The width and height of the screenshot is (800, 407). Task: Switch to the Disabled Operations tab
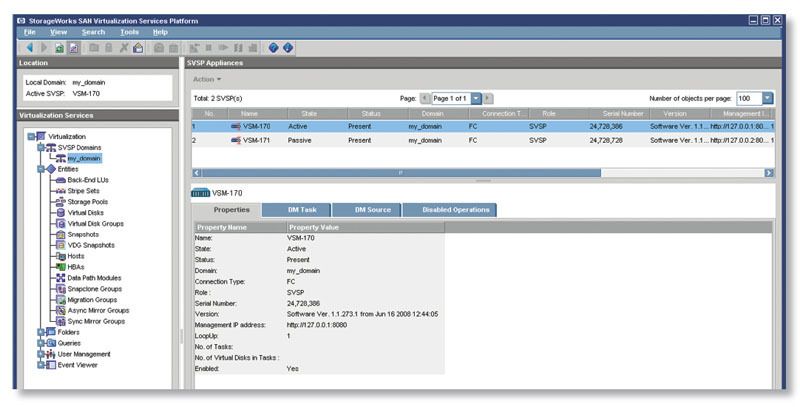pyautogui.click(x=449, y=210)
